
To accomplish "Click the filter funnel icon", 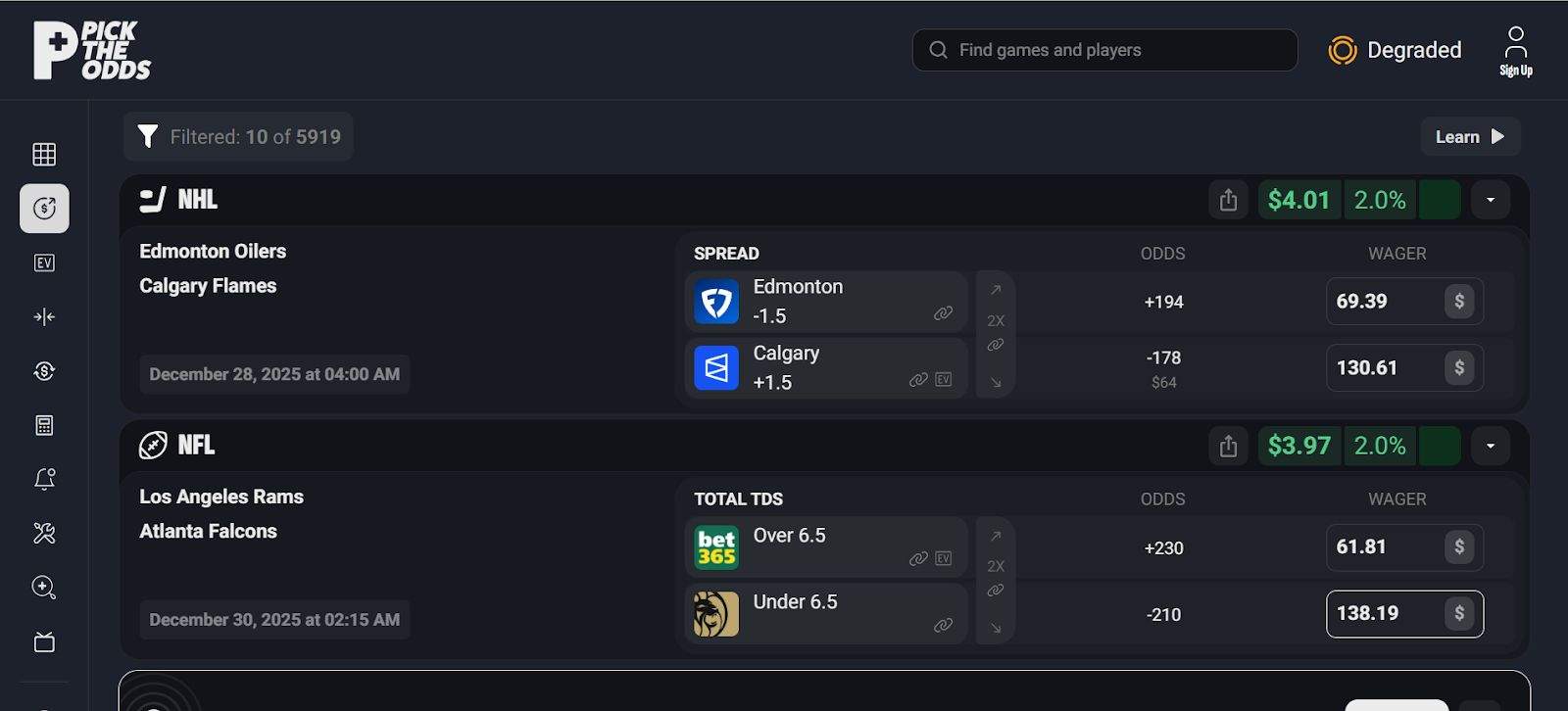I will click(148, 136).
